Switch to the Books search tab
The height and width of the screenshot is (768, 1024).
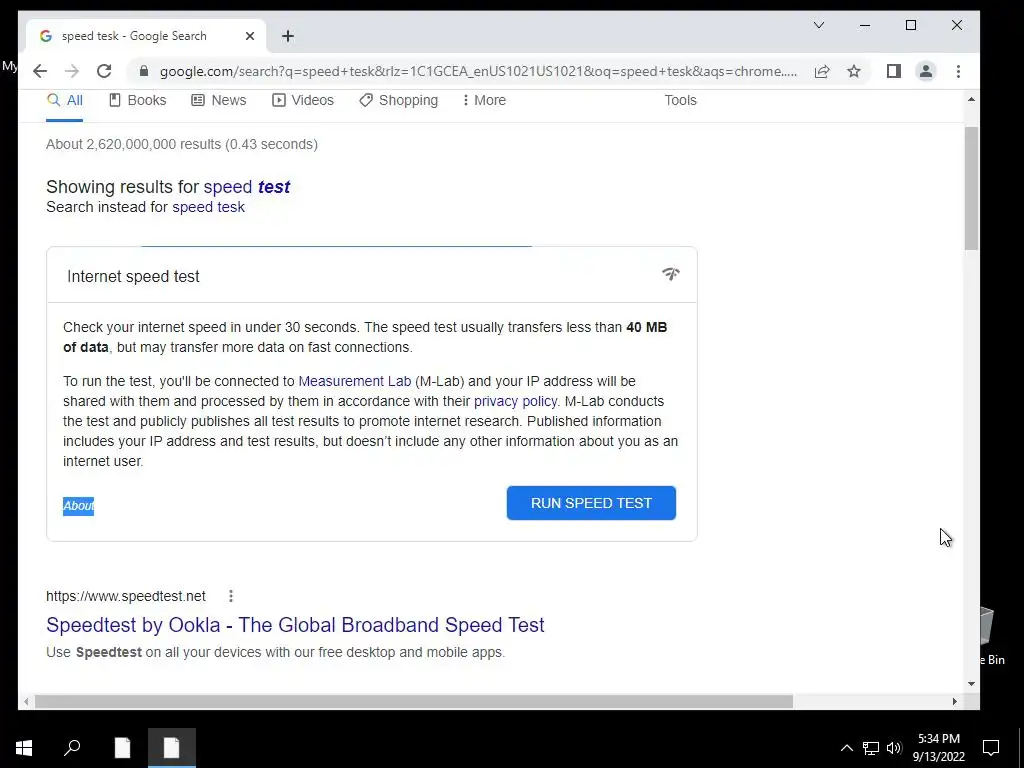click(x=137, y=100)
